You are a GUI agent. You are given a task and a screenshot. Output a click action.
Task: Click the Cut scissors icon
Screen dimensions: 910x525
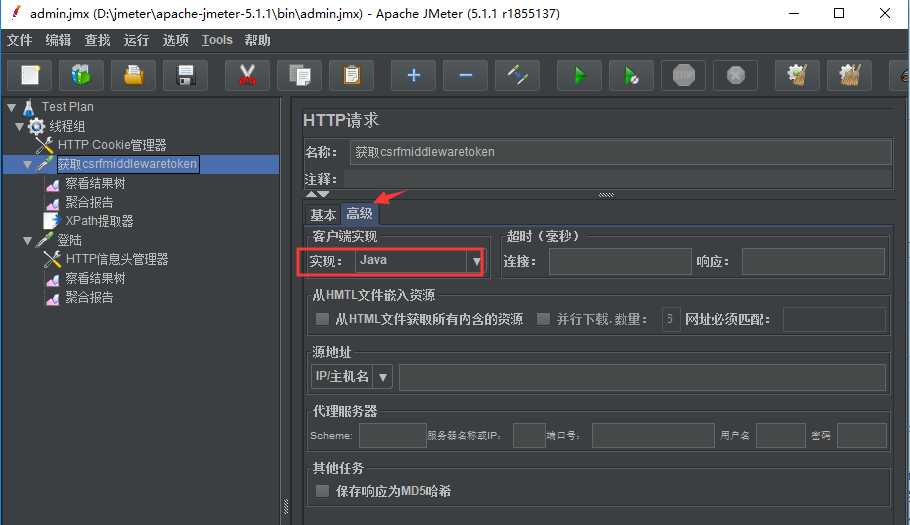coord(247,75)
